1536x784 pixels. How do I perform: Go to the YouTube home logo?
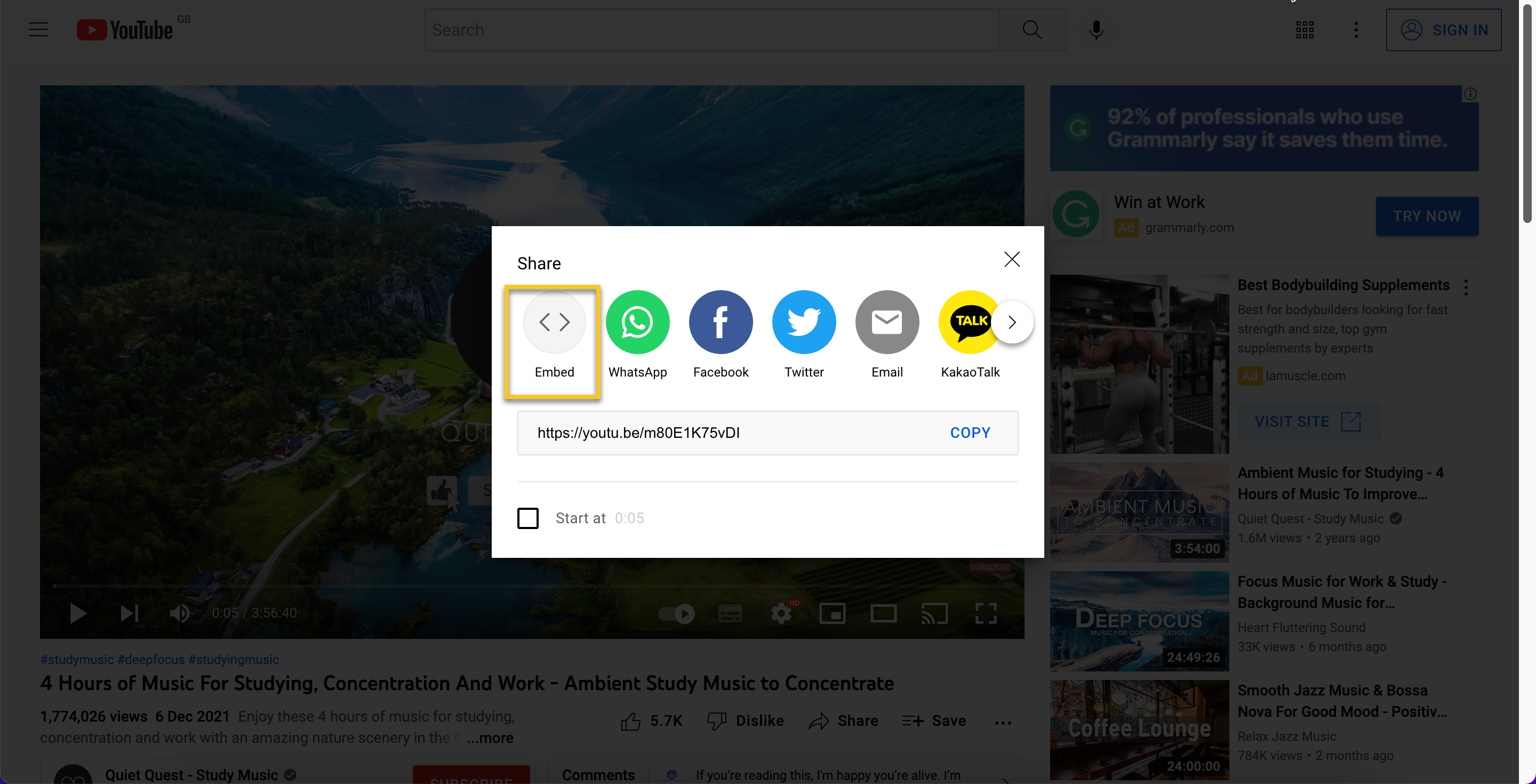click(x=125, y=30)
